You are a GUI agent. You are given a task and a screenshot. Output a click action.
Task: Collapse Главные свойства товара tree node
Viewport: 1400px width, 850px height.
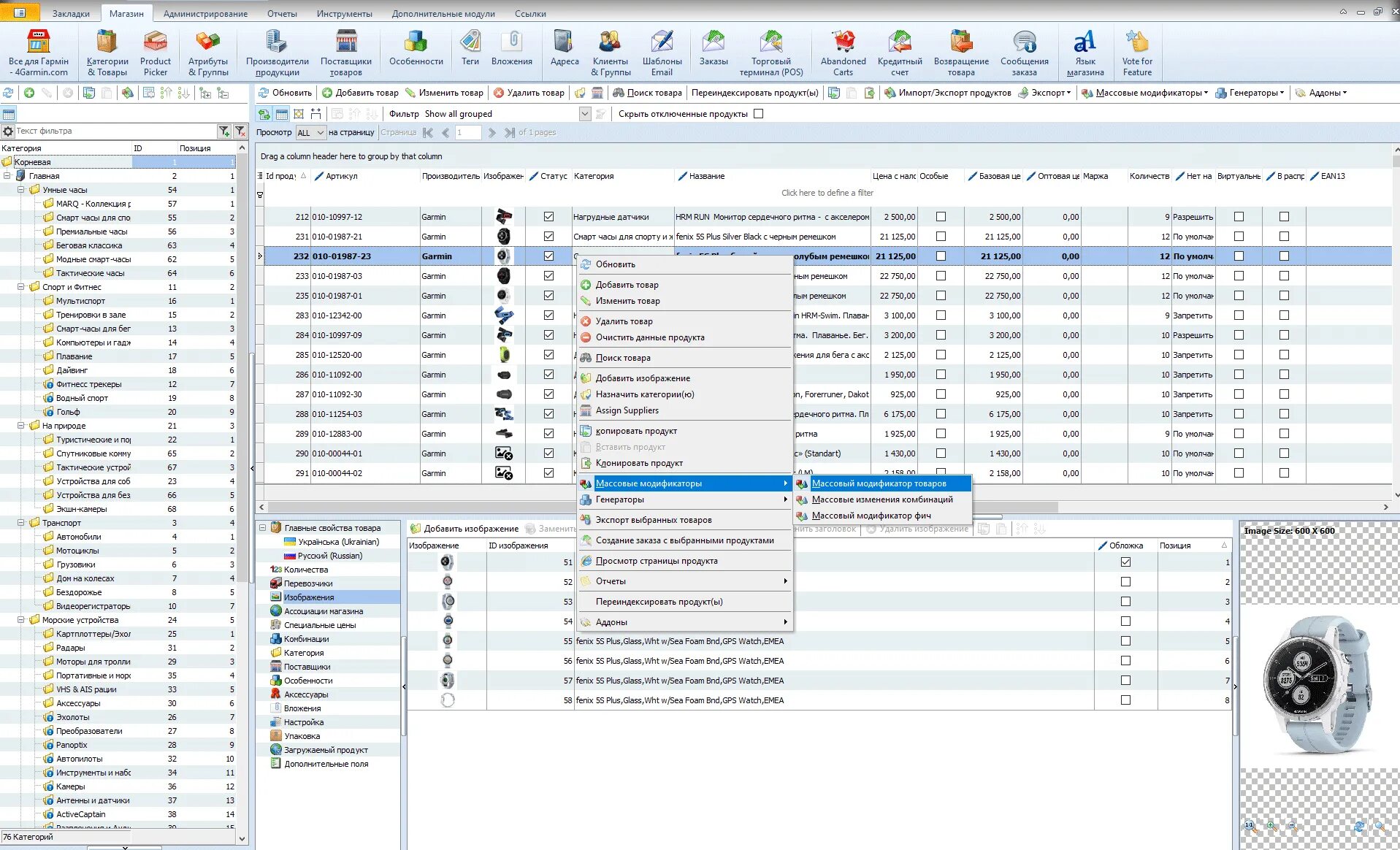(262, 527)
